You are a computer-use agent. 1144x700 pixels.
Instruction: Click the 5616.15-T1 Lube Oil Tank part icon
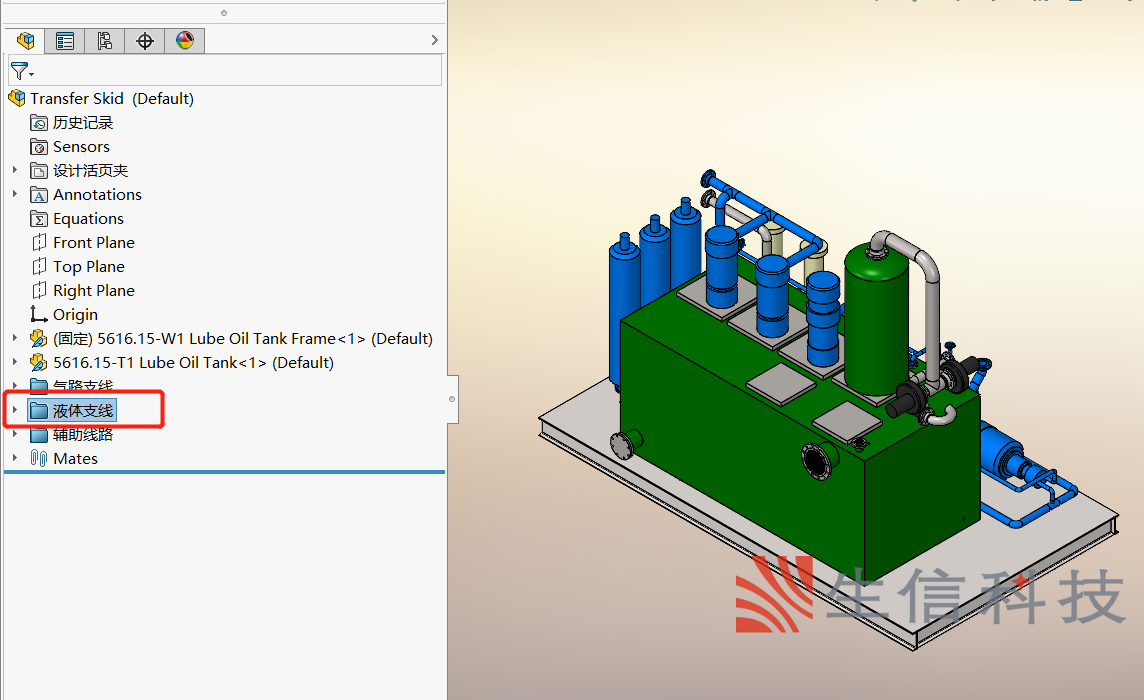point(39,363)
